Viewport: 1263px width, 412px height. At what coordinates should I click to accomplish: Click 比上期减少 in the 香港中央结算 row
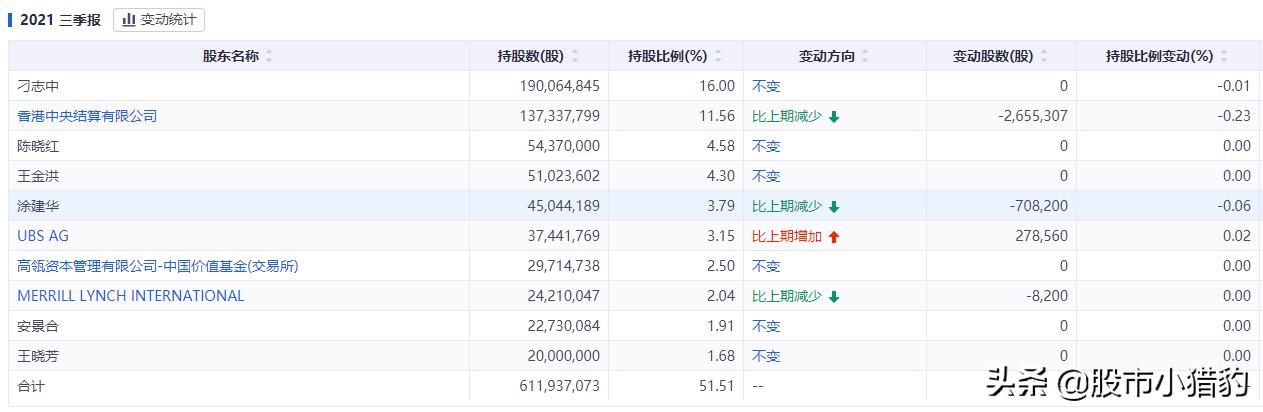[x=787, y=116]
